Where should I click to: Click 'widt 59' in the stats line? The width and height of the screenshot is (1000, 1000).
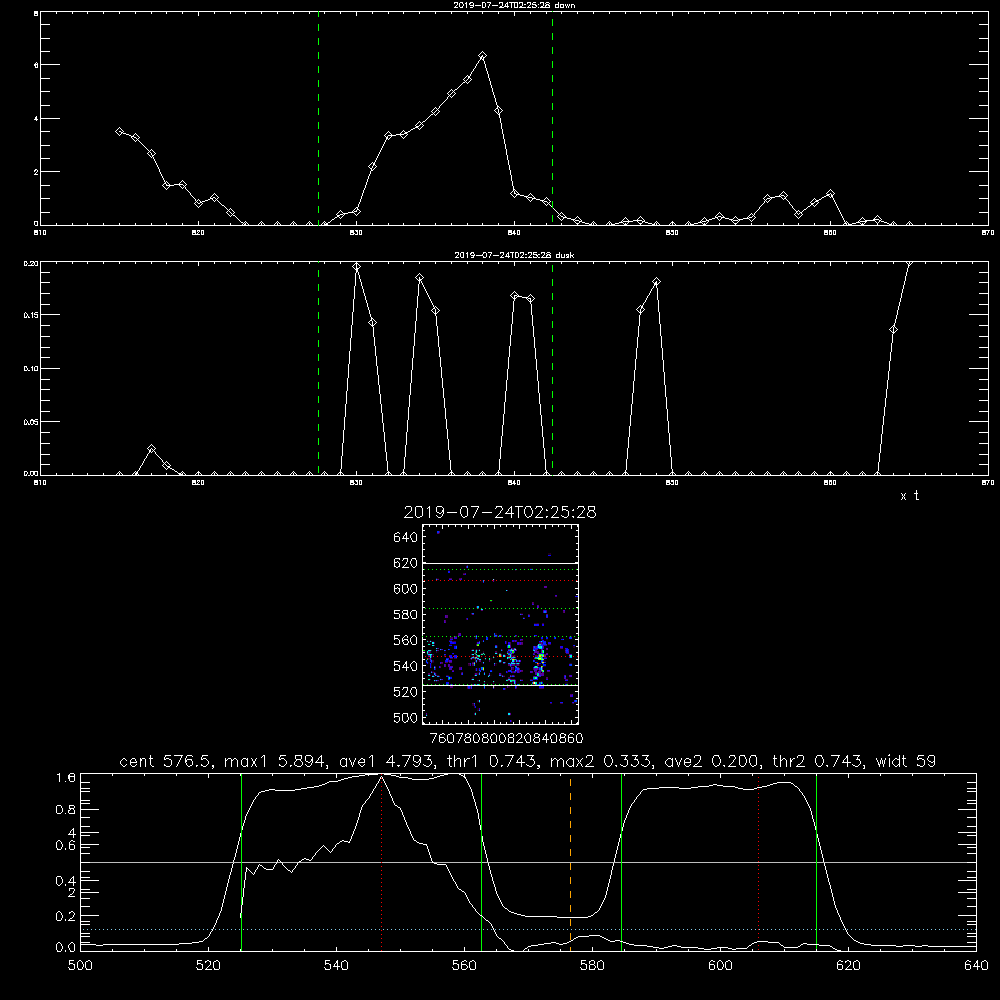[x=906, y=761]
